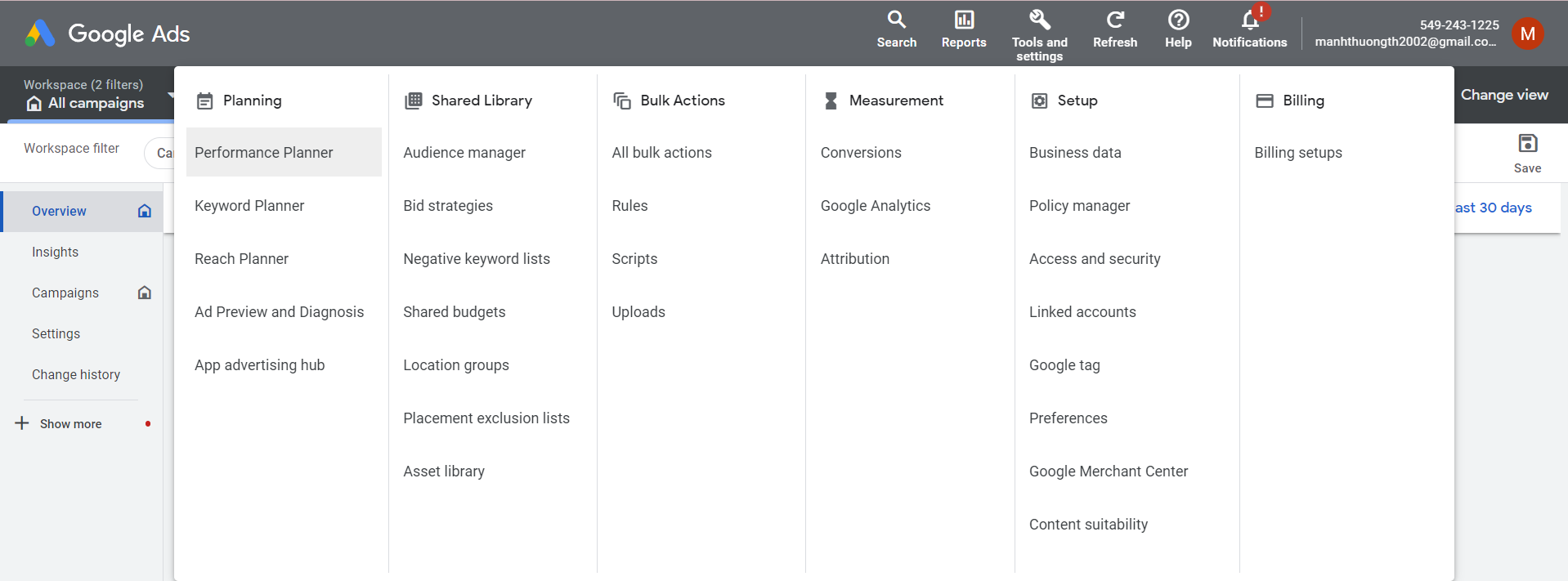This screenshot has height=581, width=1568.
Task: Open Access and security
Action: coord(1095,259)
